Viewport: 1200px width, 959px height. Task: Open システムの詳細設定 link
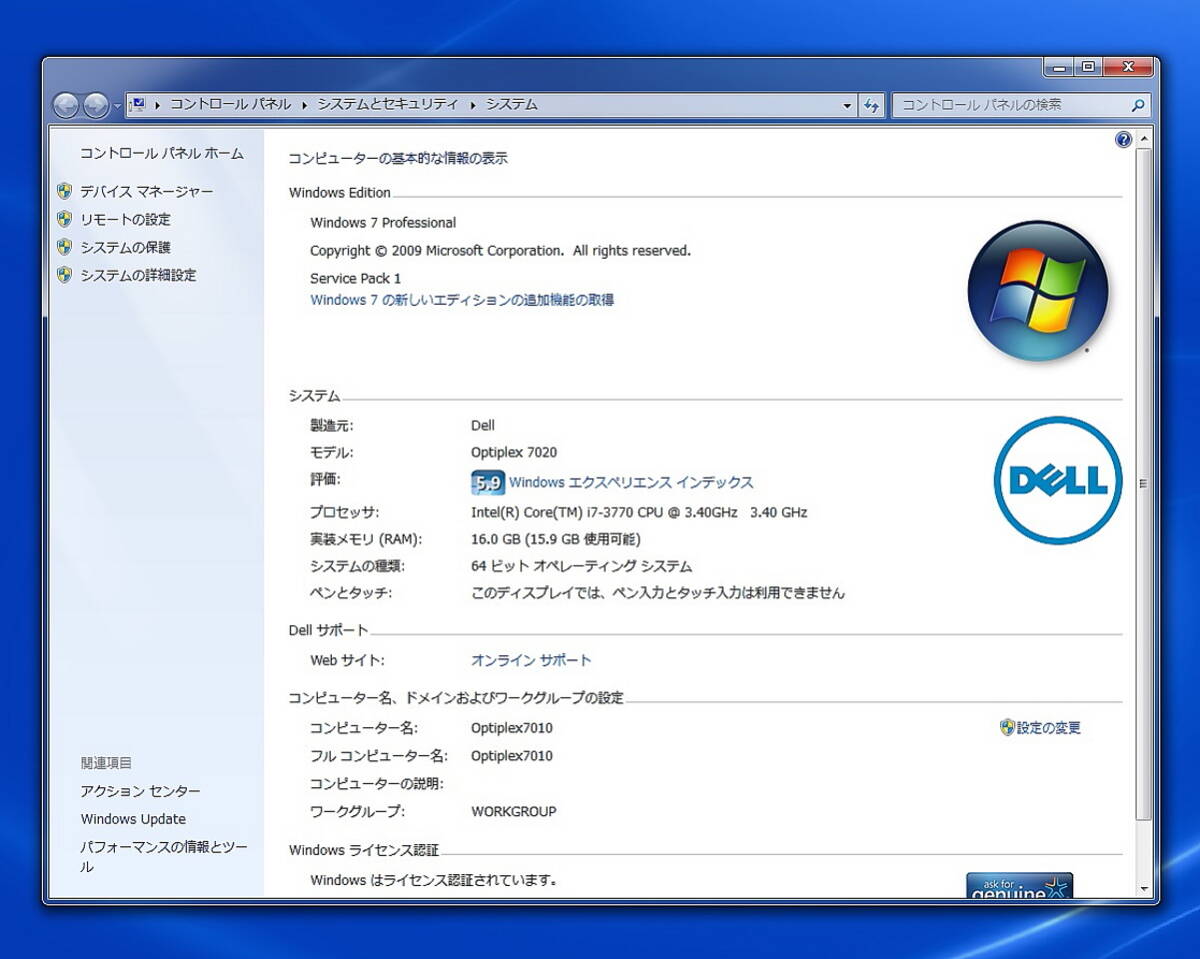pyautogui.click(x=139, y=275)
